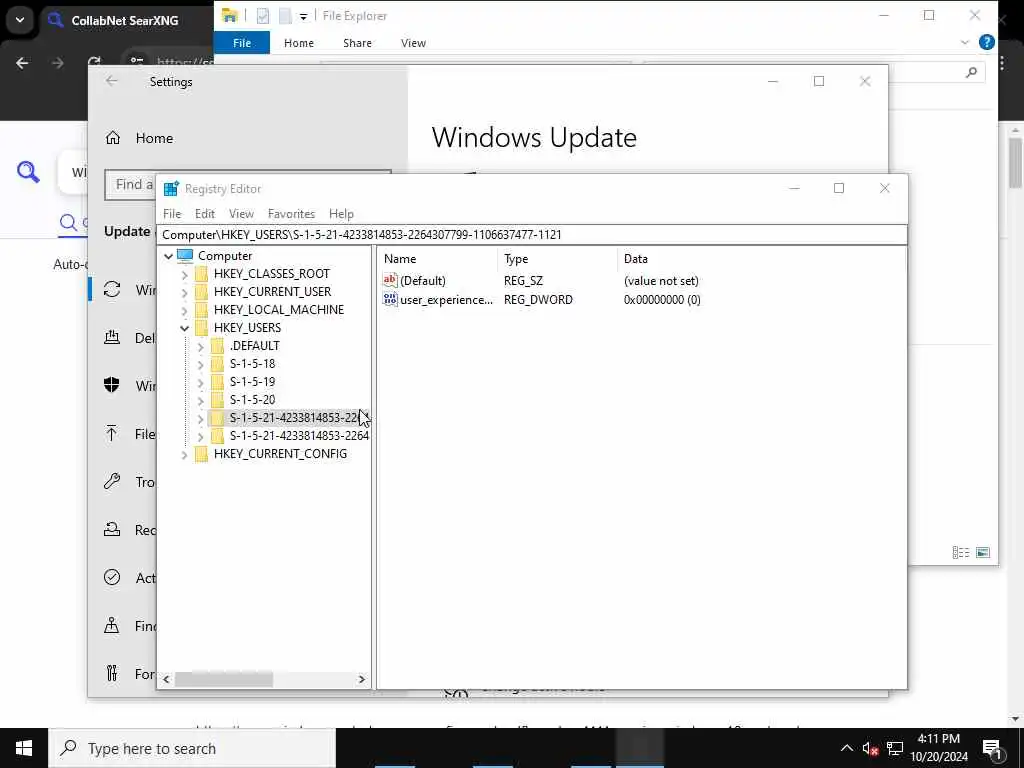The image size is (1024, 768).
Task: Click the Registry Editor title bar icon
Action: [171, 189]
